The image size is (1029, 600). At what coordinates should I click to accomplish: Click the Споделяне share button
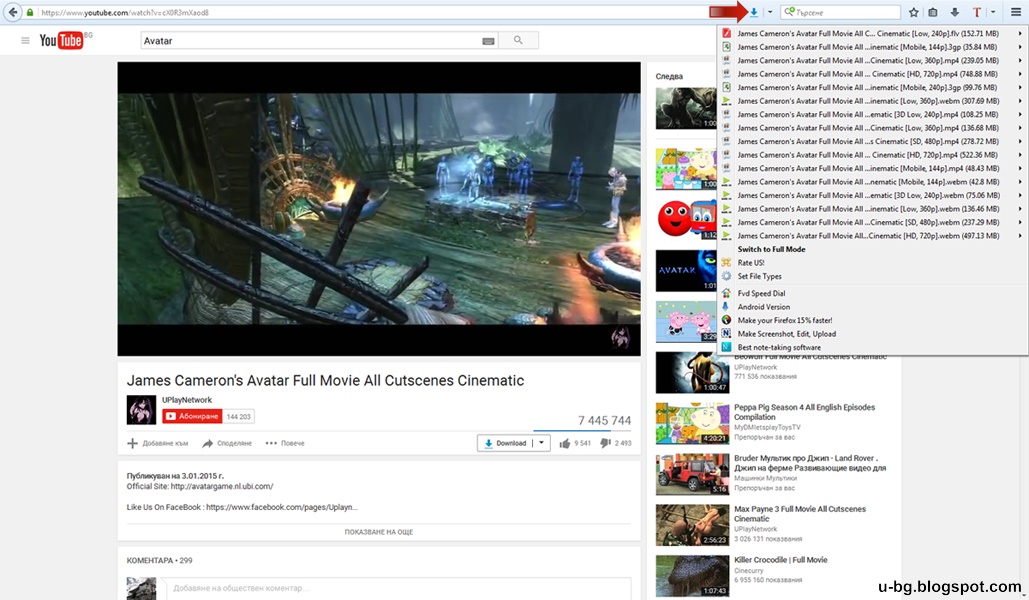(227, 443)
